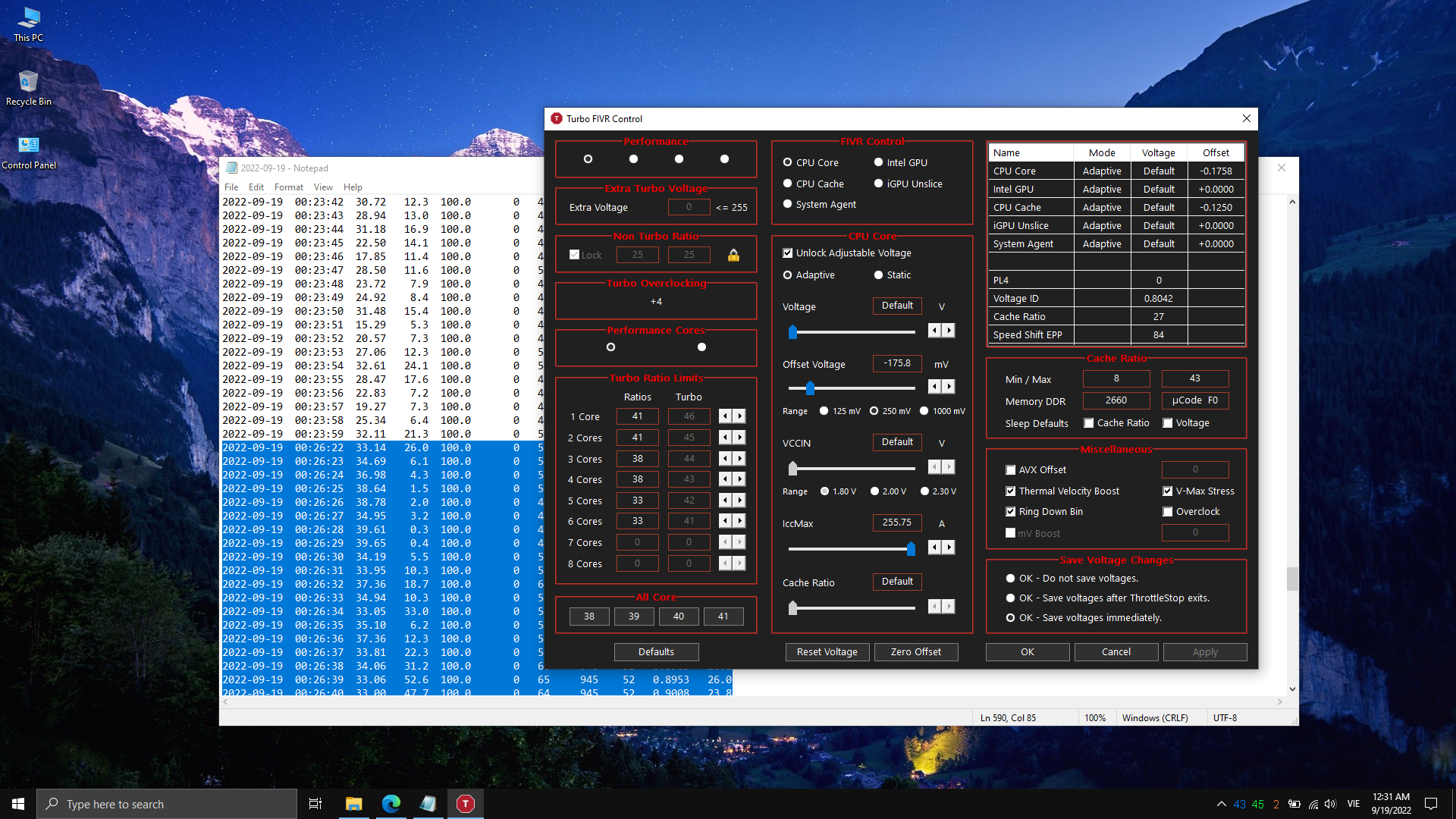Increase 3 Cores turbo ratio arrow
1456x819 pixels.
[x=739, y=459]
